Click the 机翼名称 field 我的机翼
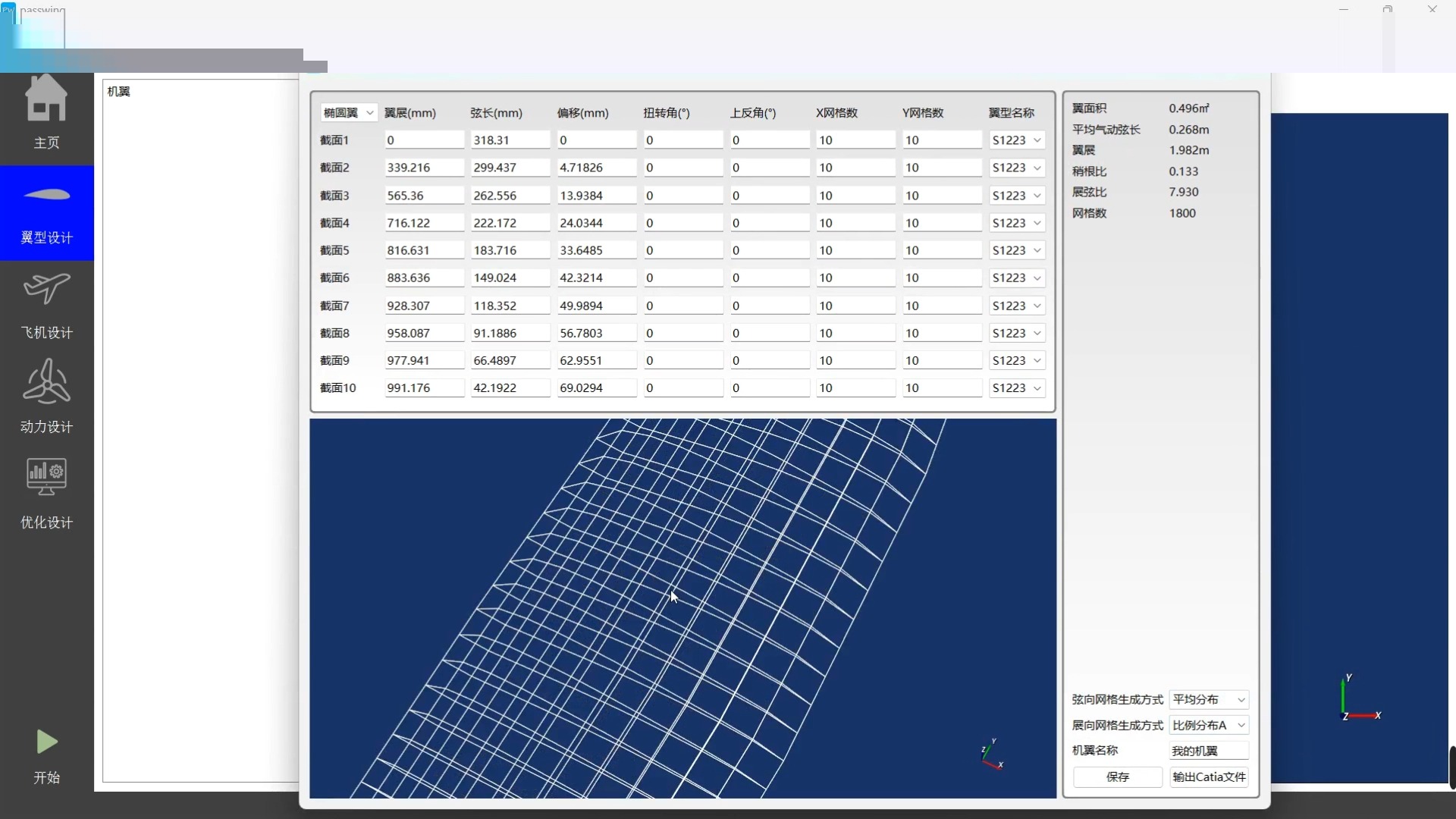 (1209, 751)
